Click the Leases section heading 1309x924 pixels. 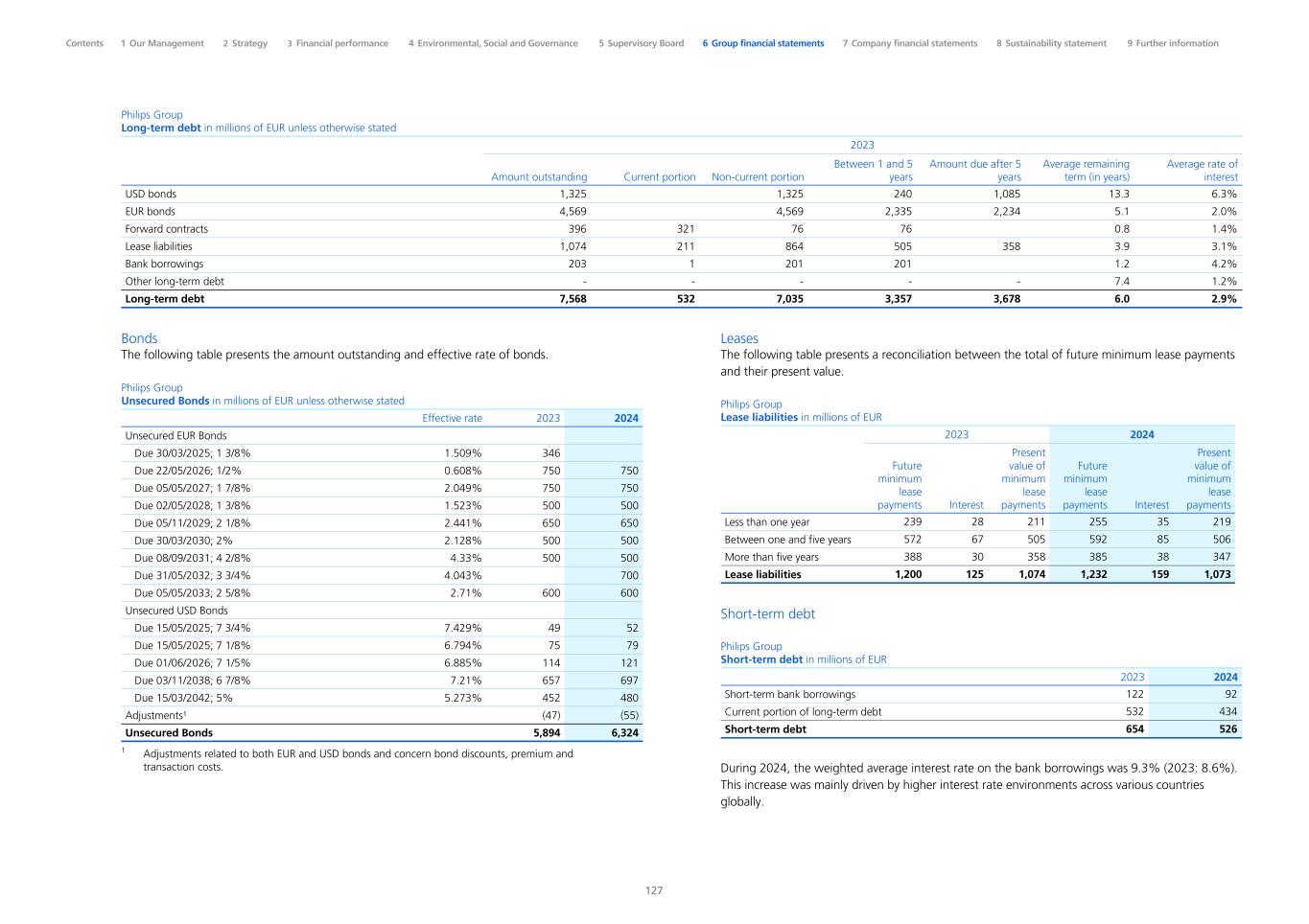click(739, 338)
